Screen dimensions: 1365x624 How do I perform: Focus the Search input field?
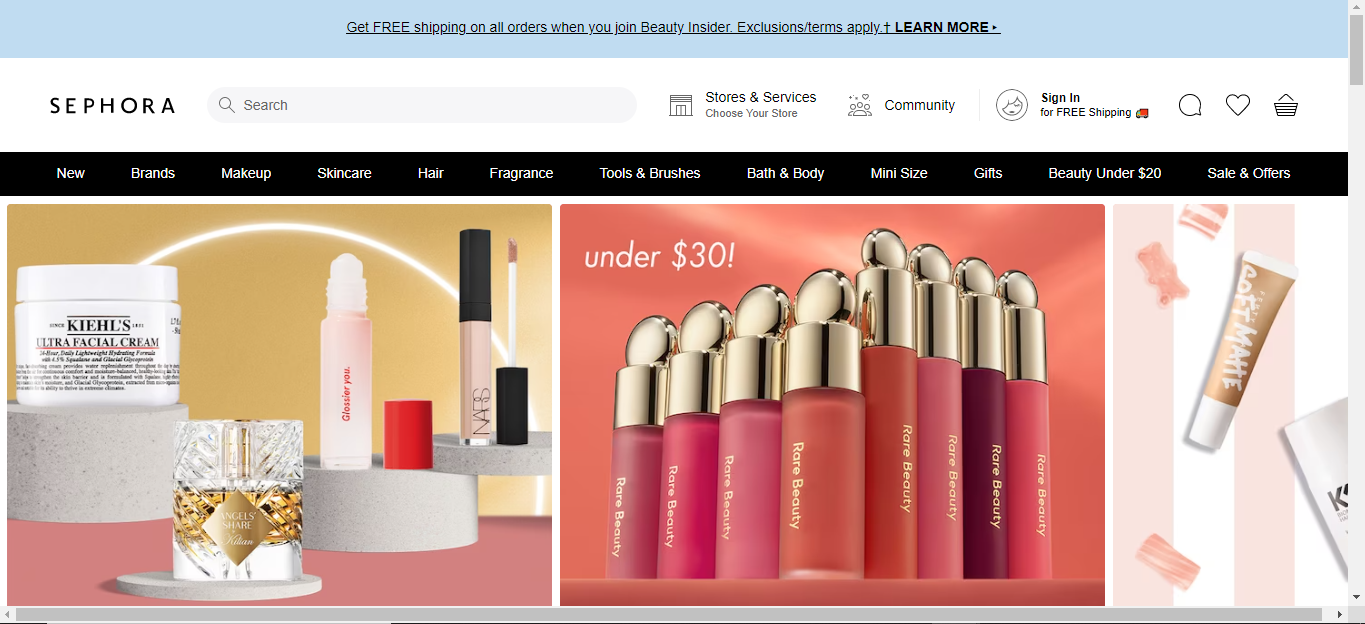coord(422,105)
